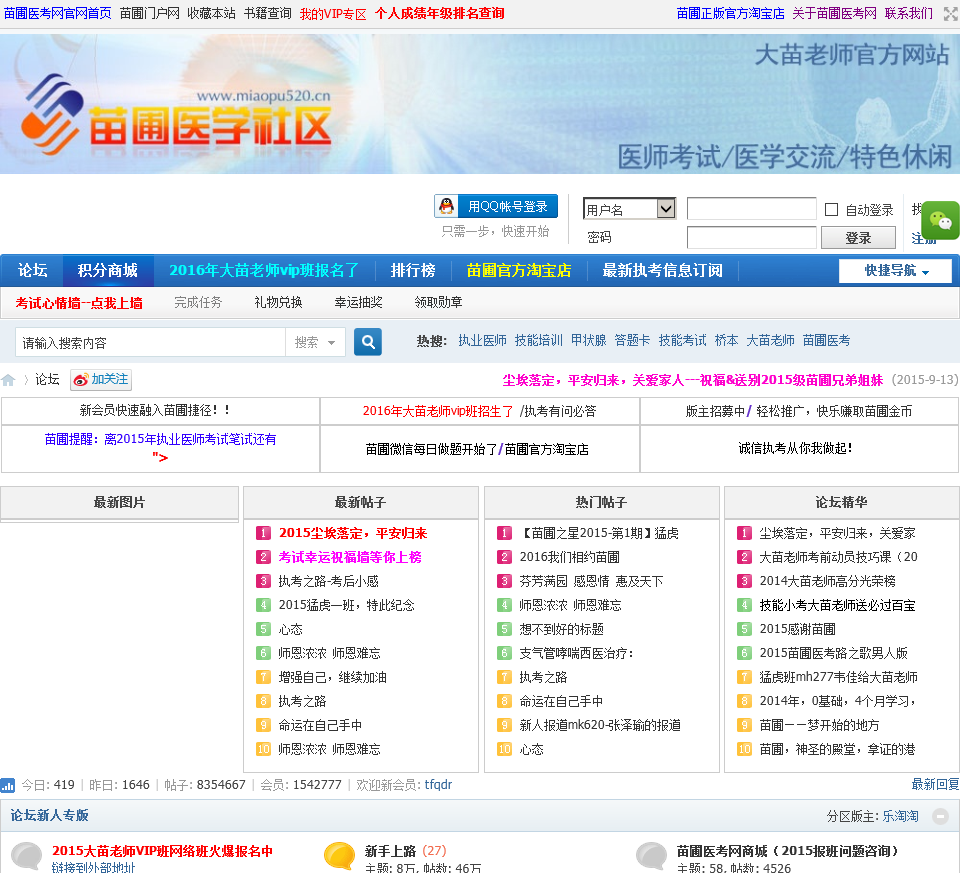Image resolution: width=960 pixels, height=873 pixels.
Task: Click the magnifier search button
Action: click(368, 342)
